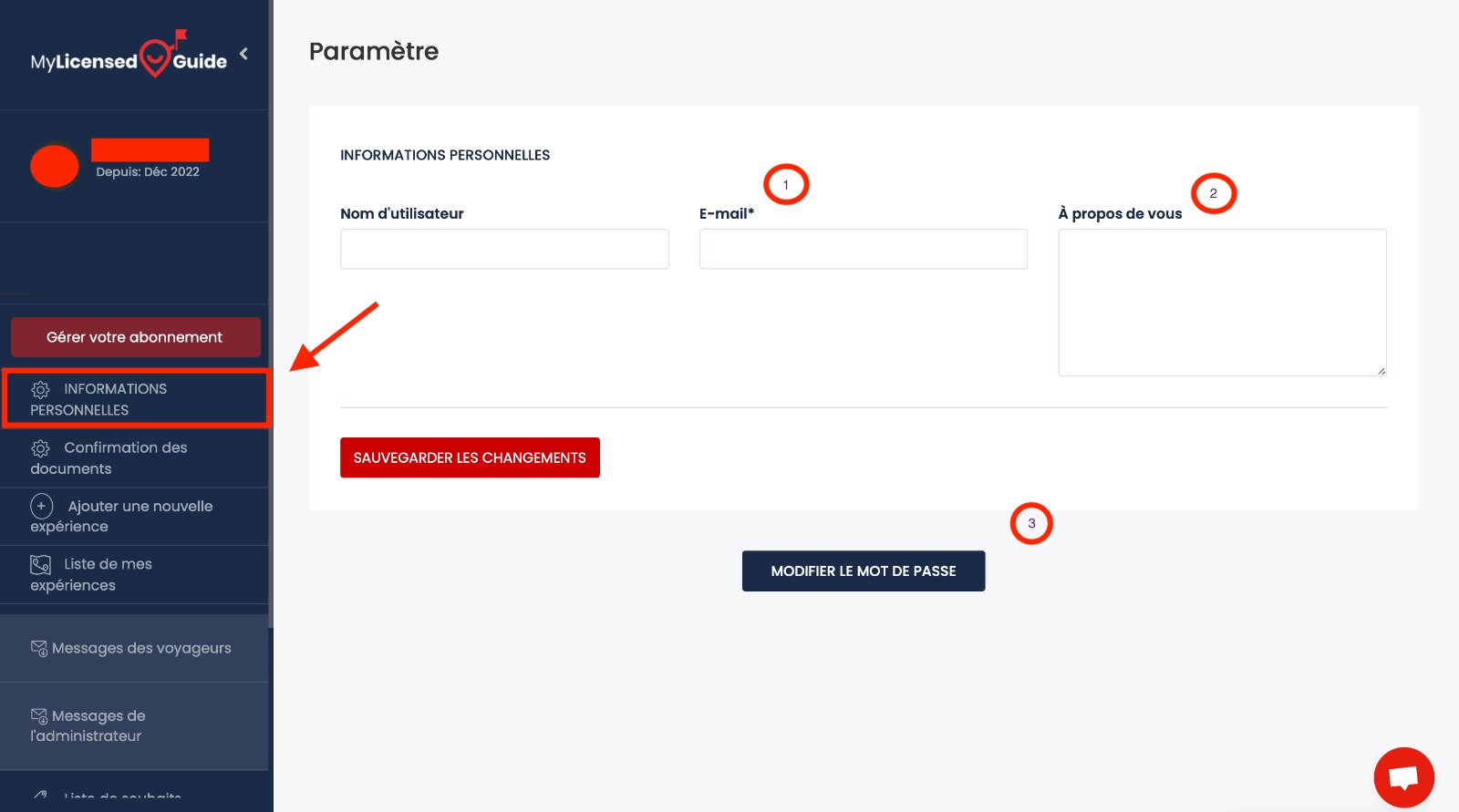
Task: Collapse the sidebar with the chevron arrow
Action: point(243,54)
